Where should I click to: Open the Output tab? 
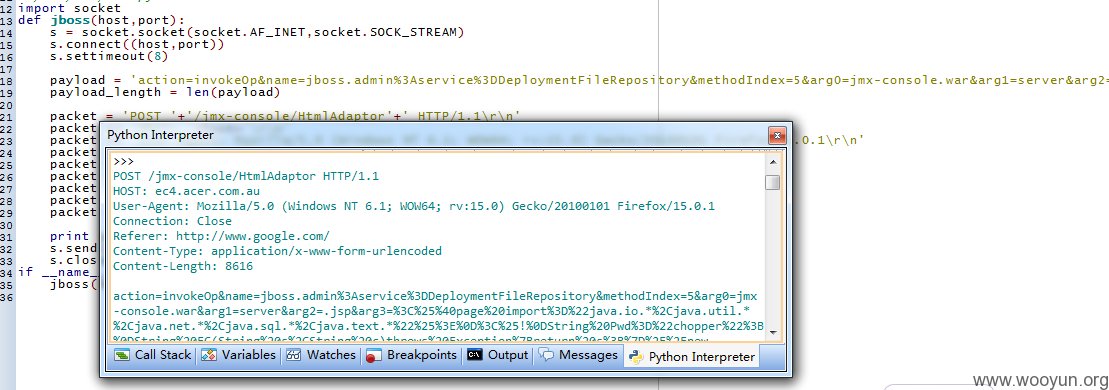click(x=498, y=355)
